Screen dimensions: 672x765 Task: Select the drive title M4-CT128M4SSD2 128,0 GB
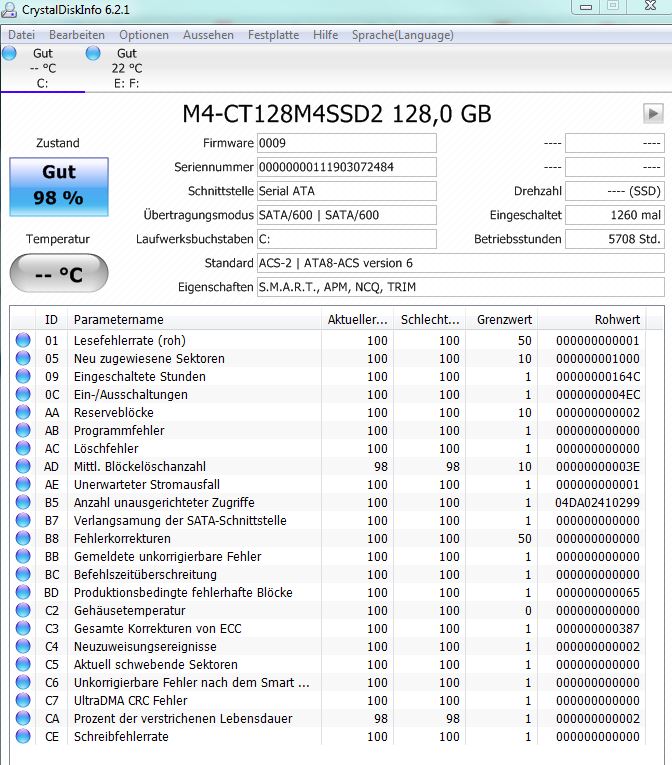[336, 114]
